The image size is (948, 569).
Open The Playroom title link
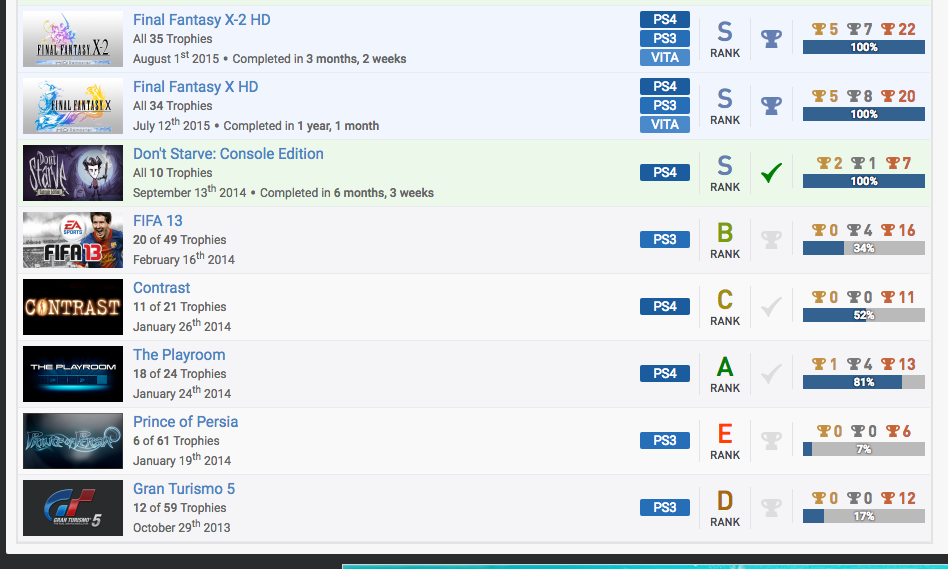coord(179,355)
